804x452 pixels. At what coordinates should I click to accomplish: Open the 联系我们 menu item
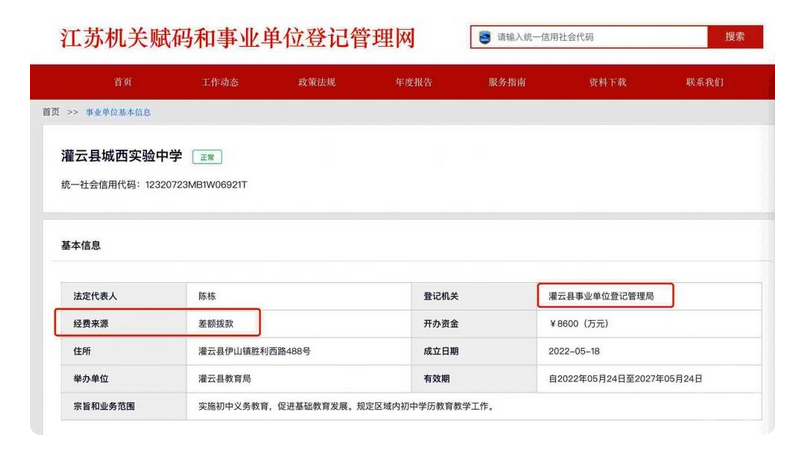(705, 82)
